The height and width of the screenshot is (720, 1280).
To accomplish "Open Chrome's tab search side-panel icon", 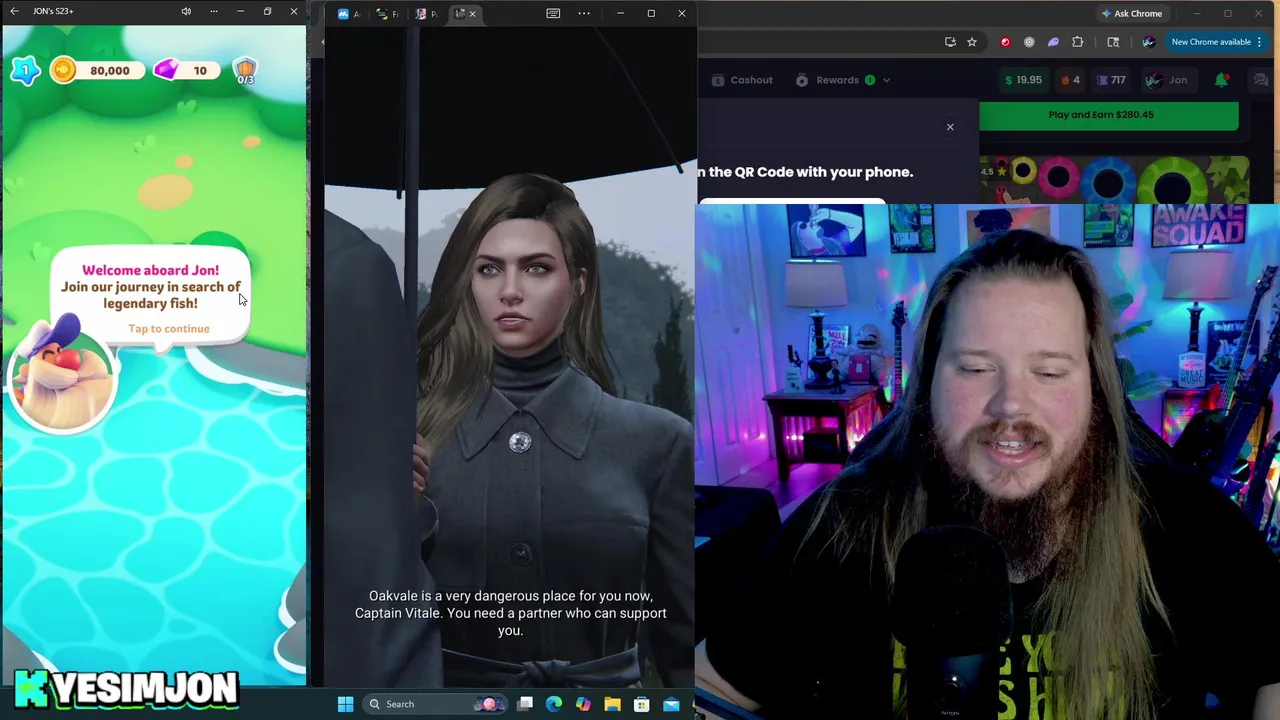I will [1113, 42].
